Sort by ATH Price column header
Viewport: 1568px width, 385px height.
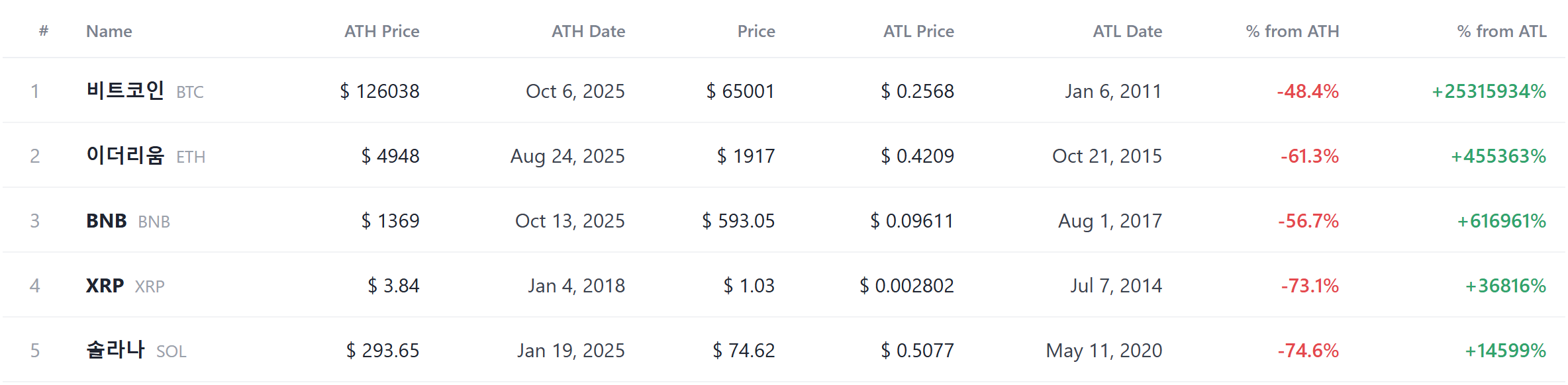pyautogui.click(x=382, y=31)
